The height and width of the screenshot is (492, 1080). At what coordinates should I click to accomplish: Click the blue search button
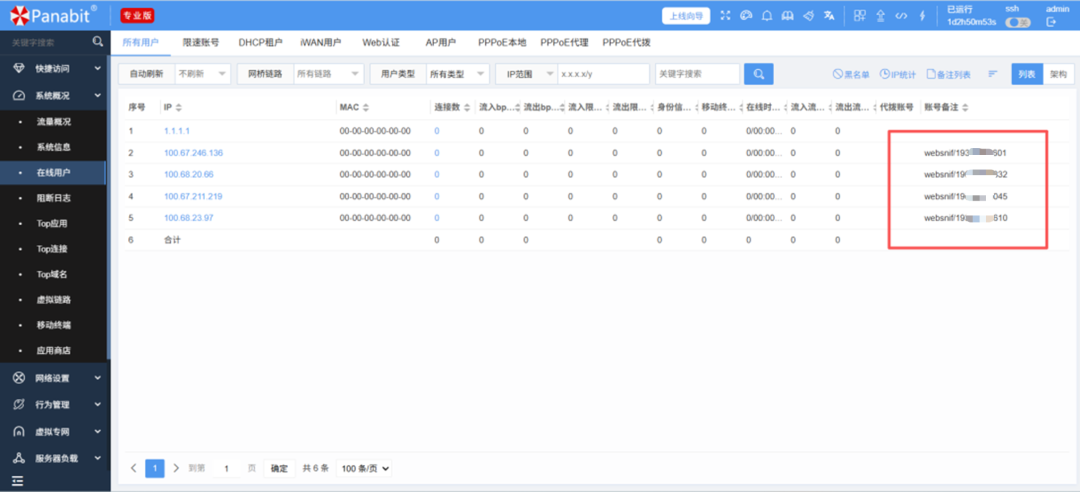click(x=758, y=74)
